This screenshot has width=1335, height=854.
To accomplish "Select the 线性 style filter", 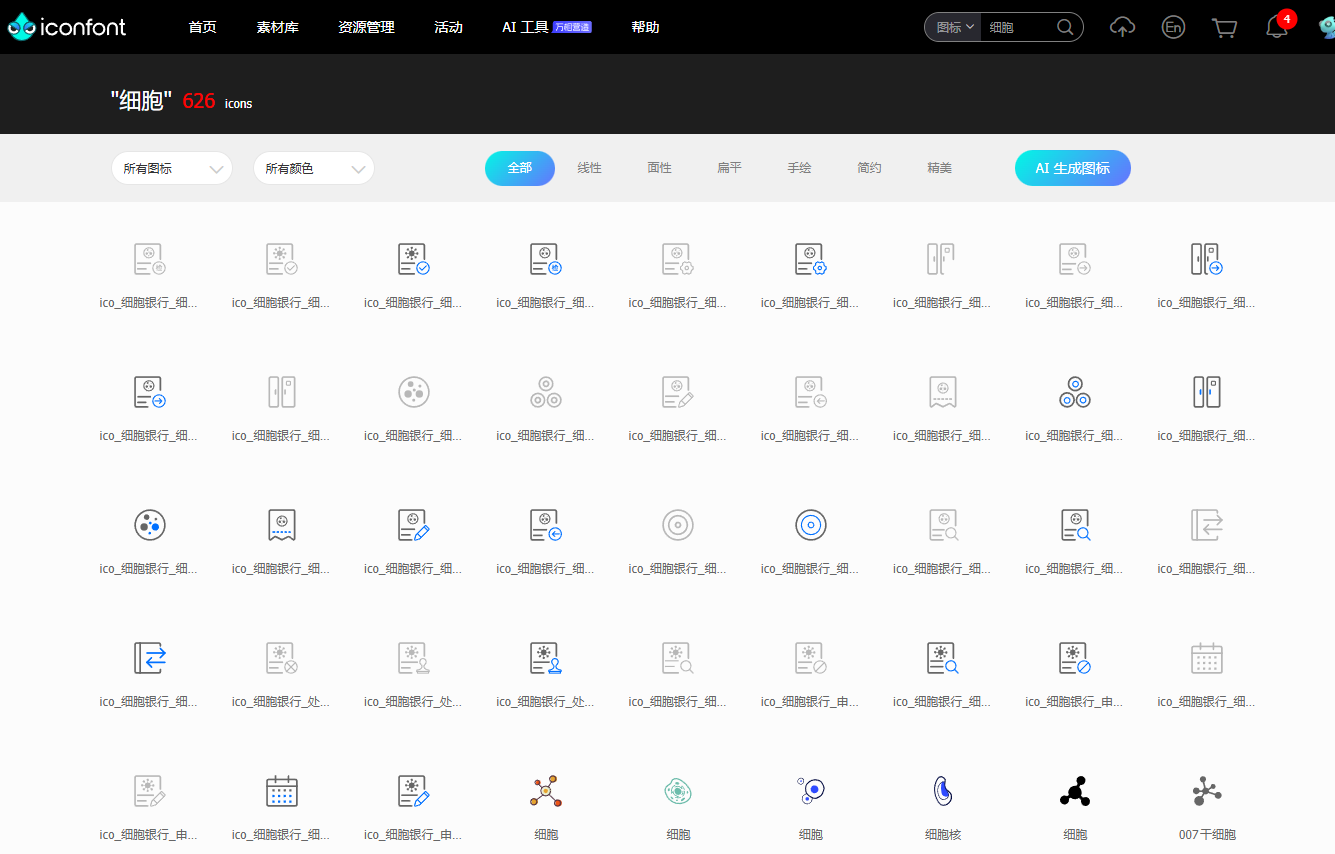I will (589, 168).
